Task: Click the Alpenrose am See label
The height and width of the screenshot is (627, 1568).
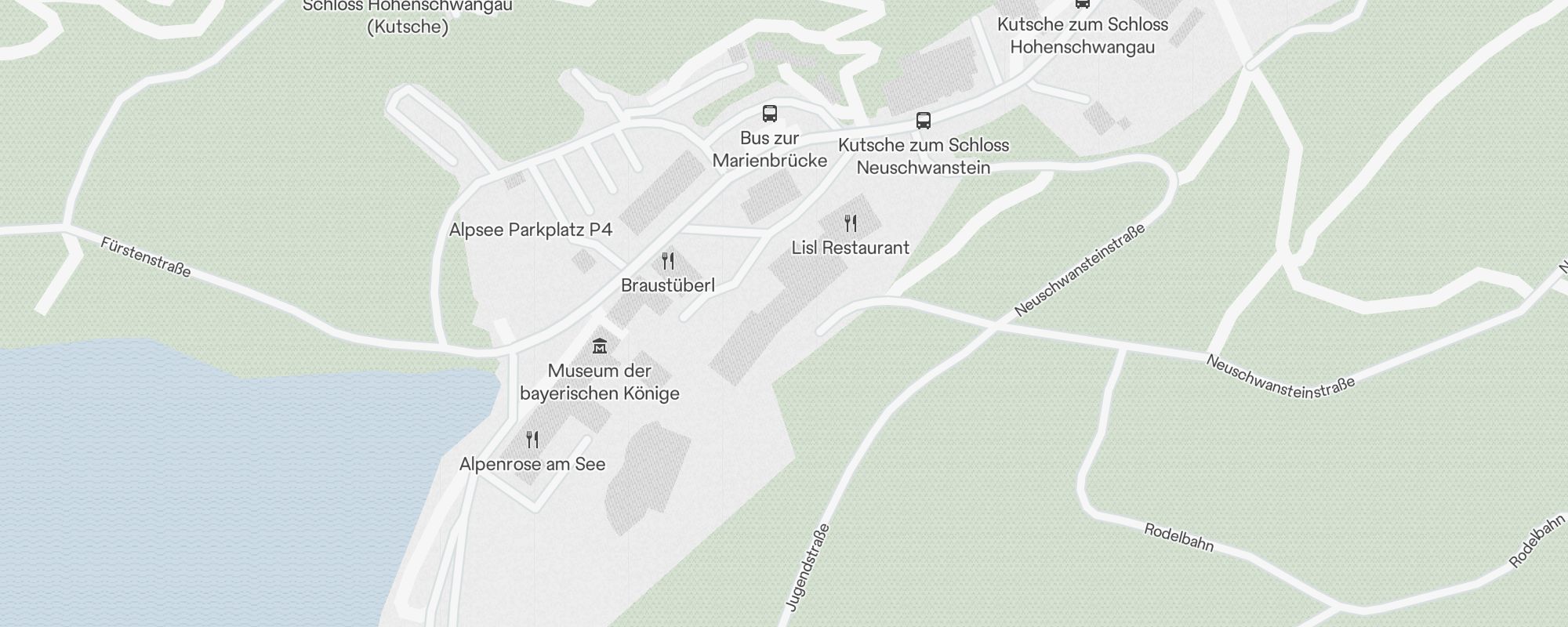Action: (x=532, y=464)
